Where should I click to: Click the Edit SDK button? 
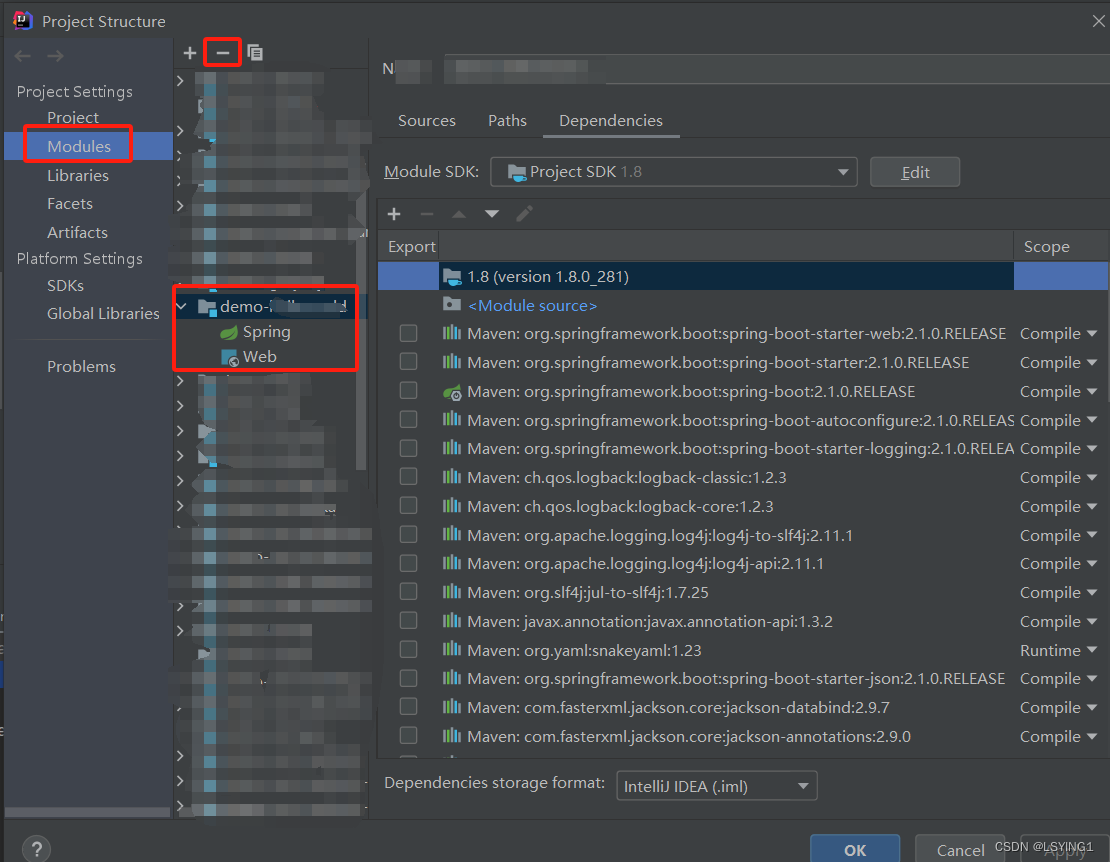(915, 172)
